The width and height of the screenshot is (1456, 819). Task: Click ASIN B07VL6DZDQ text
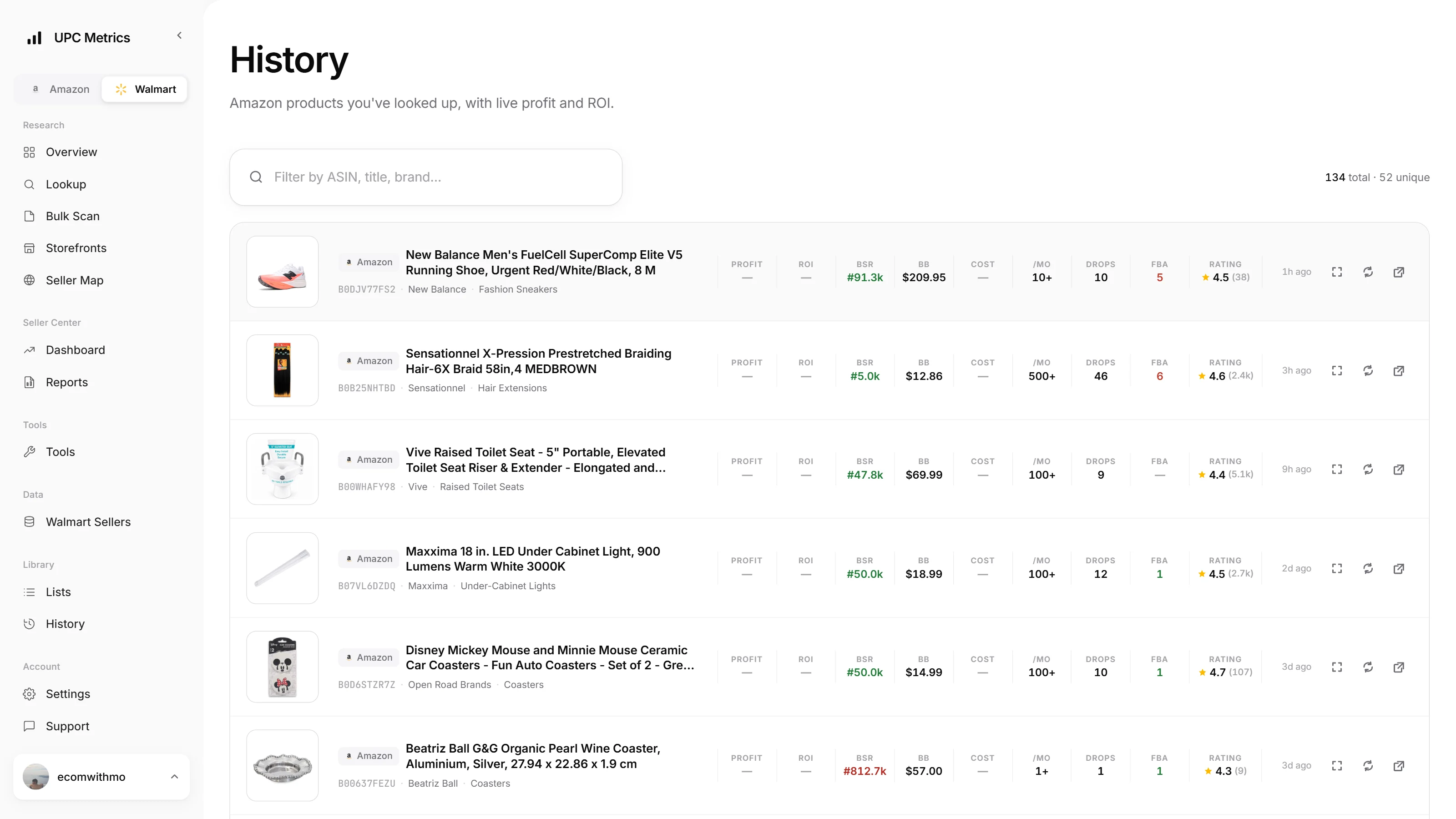click(x=367, y=586)
